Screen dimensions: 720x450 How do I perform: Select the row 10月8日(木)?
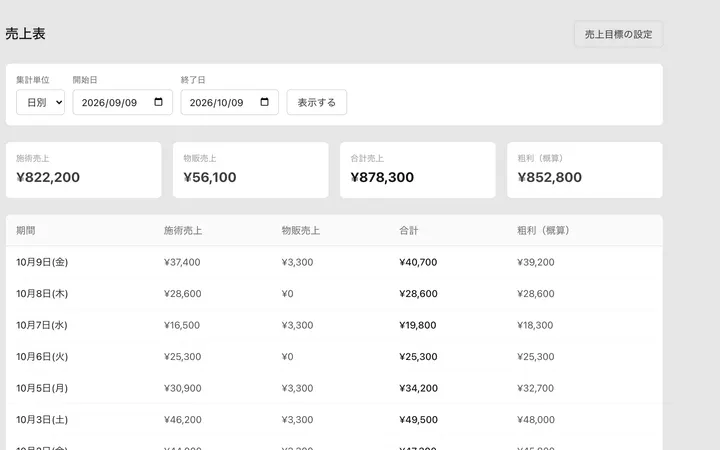(x=334, y=294)
